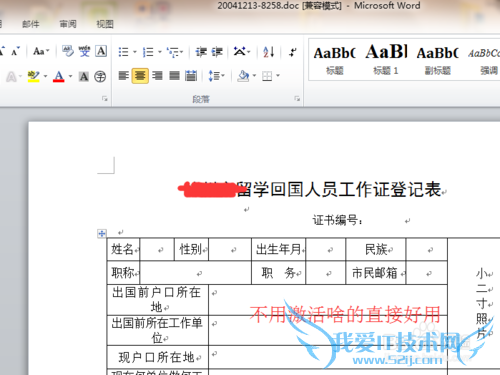Toggle Center alignment

[140, 76]
